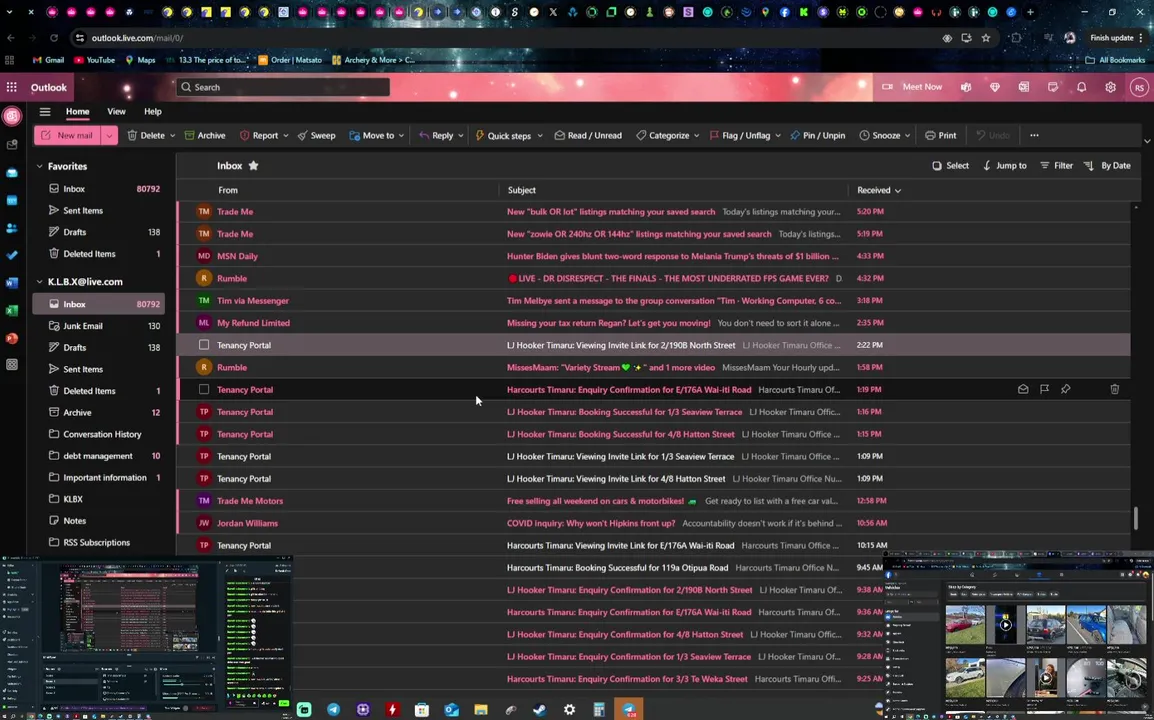Open the To Do checkmark app
The width and height of the screenshot is (1154, 720).
[x=12, y=255]
